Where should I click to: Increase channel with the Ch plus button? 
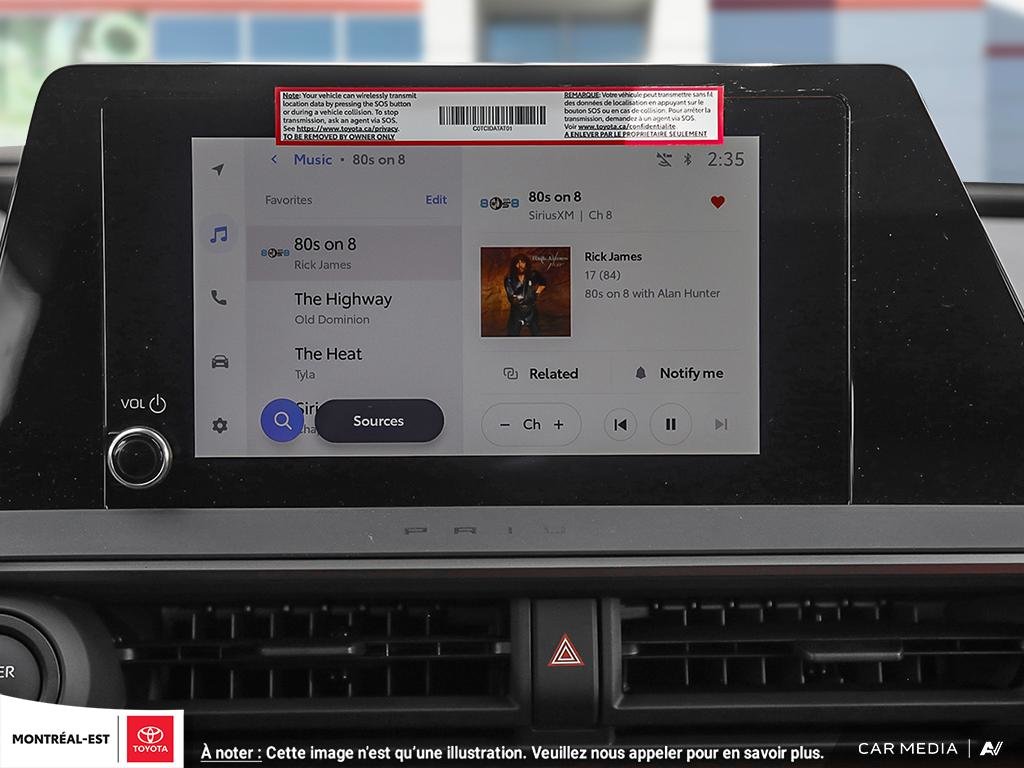click(559, 424)
